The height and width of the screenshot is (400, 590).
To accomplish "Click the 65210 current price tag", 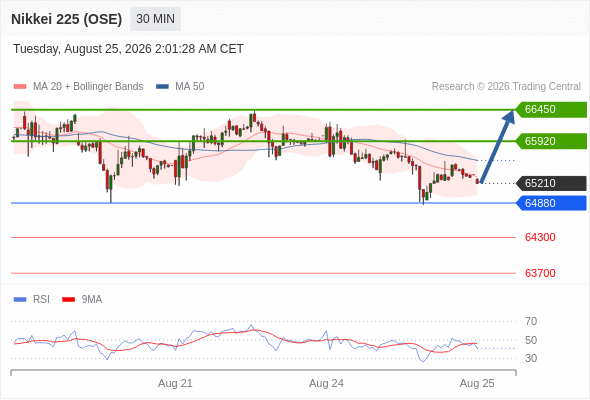I will tap(551, 183).
